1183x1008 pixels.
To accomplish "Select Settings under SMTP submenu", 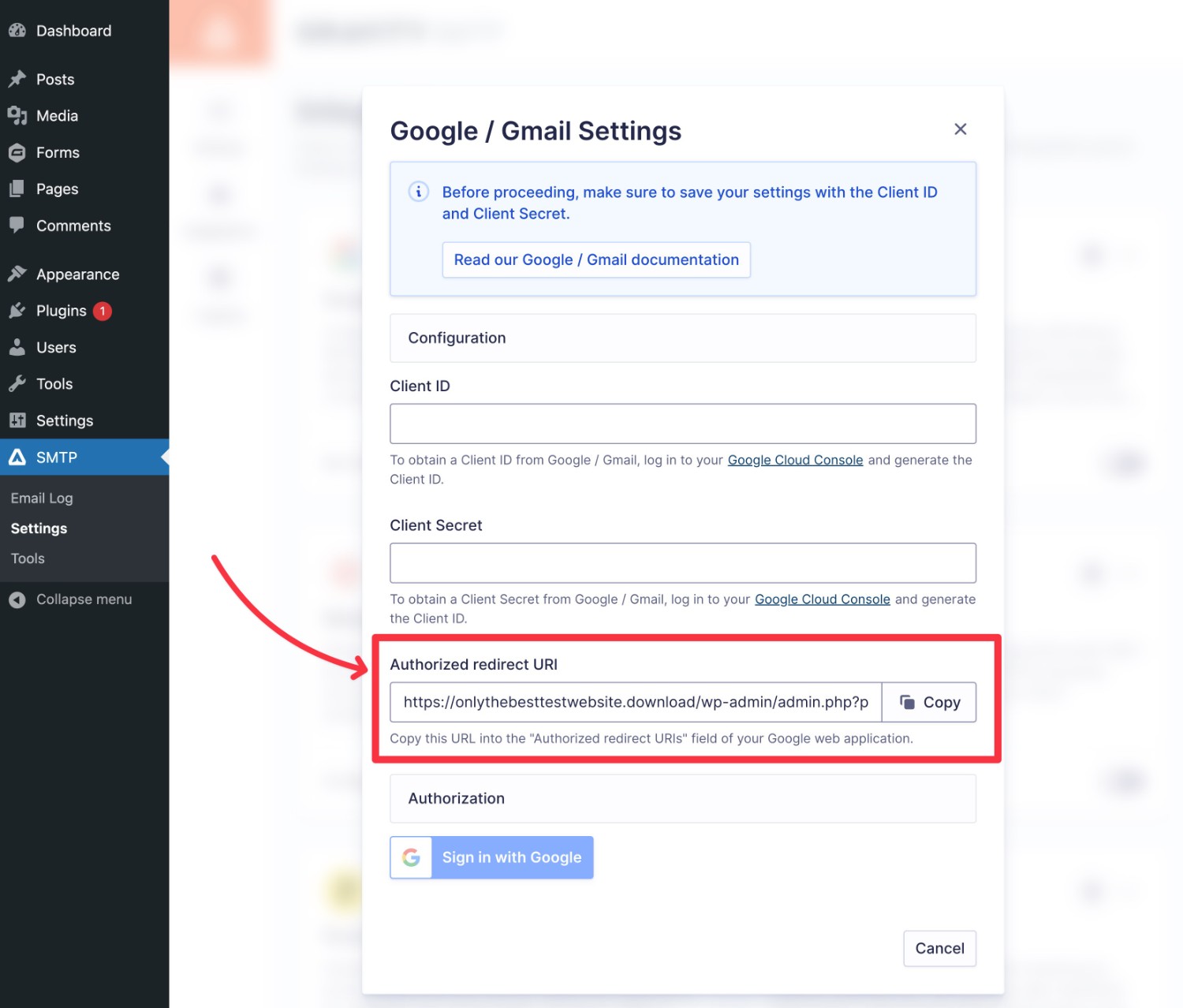I will click(x=39, y=528).
